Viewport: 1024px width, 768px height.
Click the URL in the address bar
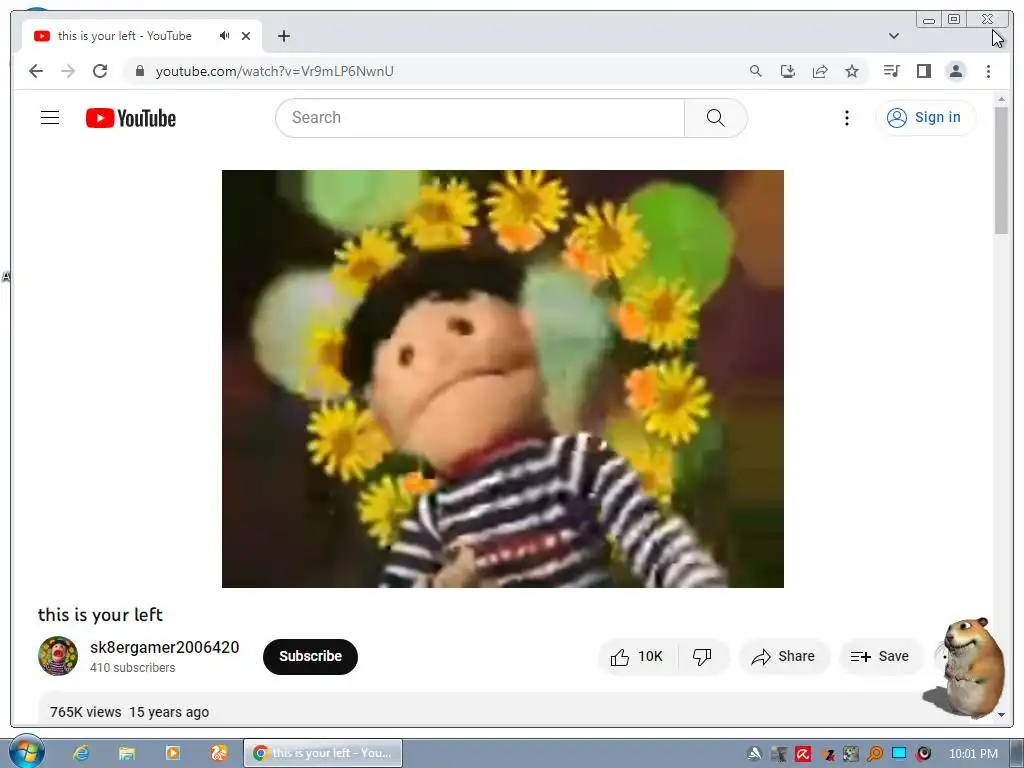[275, 71]
